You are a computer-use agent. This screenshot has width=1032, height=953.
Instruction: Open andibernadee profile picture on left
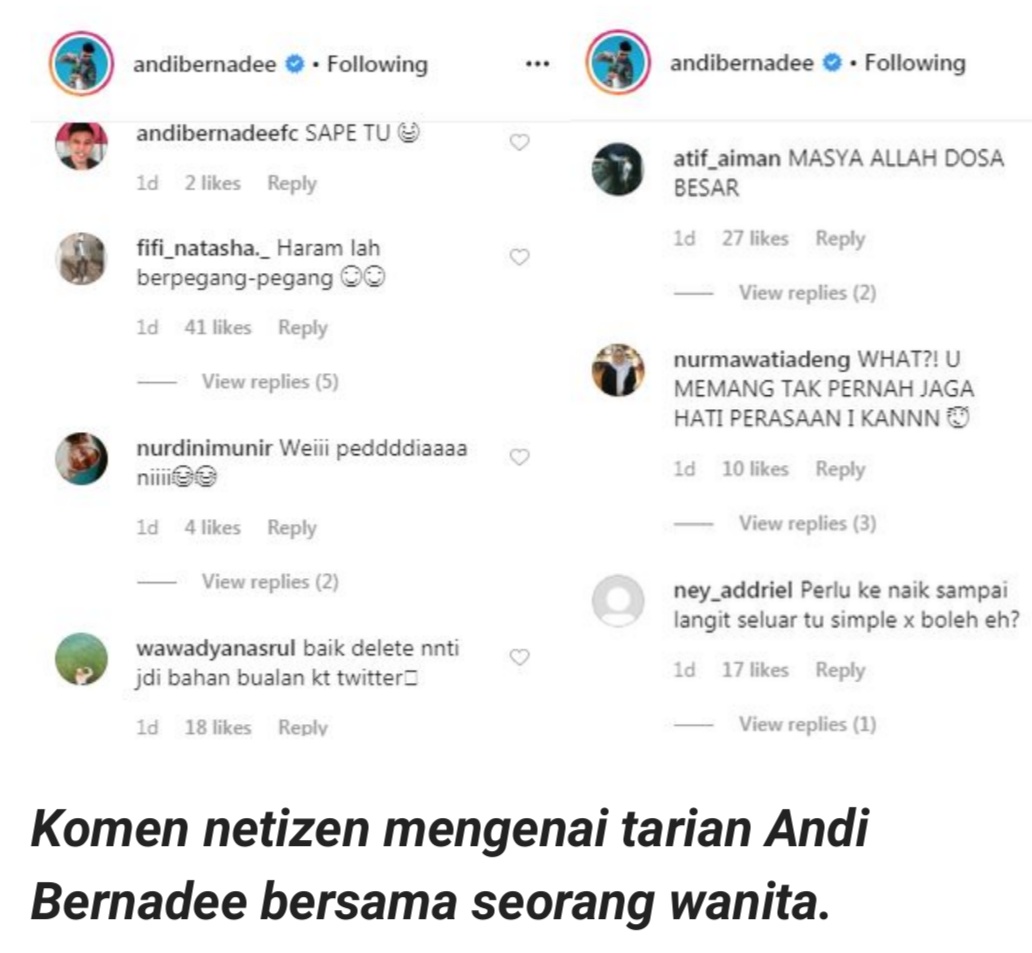pyautogui.click(x=81, y=64)
